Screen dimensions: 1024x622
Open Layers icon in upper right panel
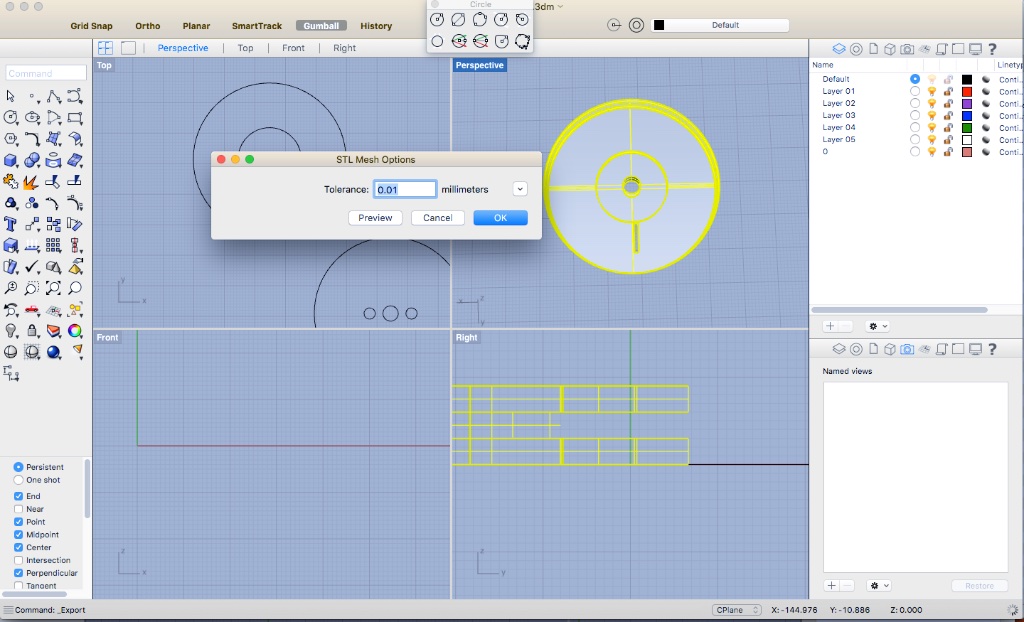[839, 49]
